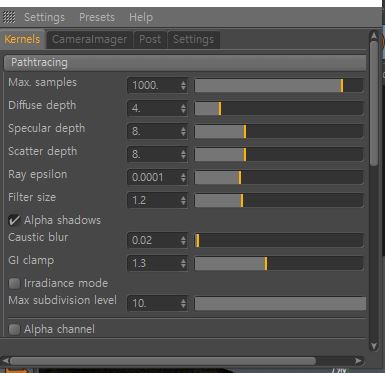Click the vertical scrollbar down arrow

pyautogui.click(x=374, y=346)
